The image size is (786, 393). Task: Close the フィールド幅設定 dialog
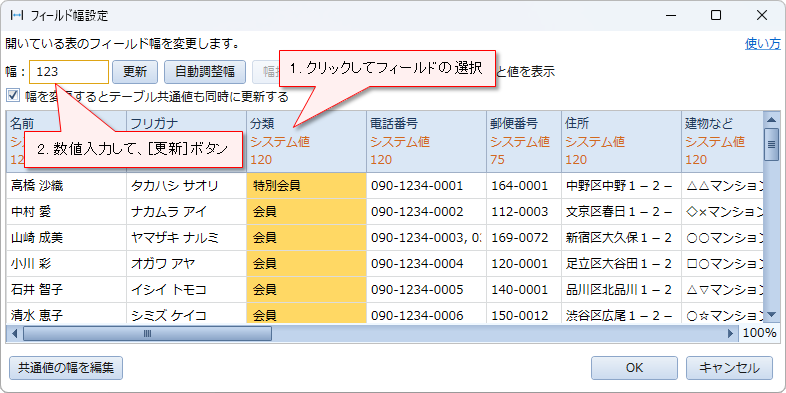tap(762, 16)
